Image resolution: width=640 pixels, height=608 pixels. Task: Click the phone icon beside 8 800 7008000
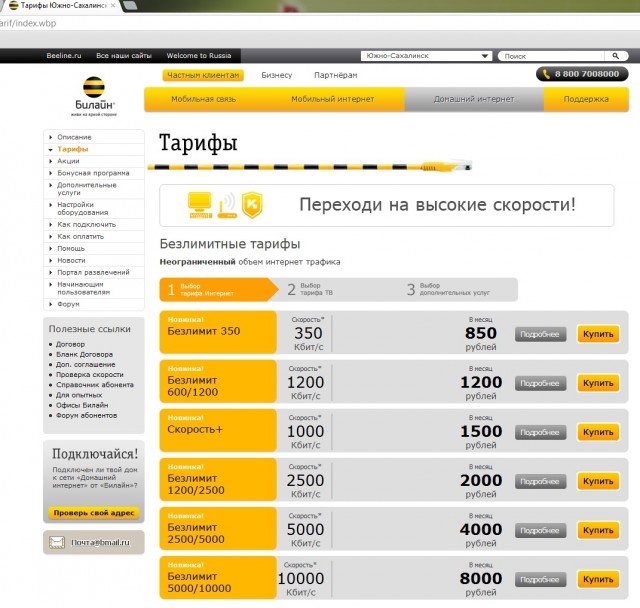(x=546, y=74)
